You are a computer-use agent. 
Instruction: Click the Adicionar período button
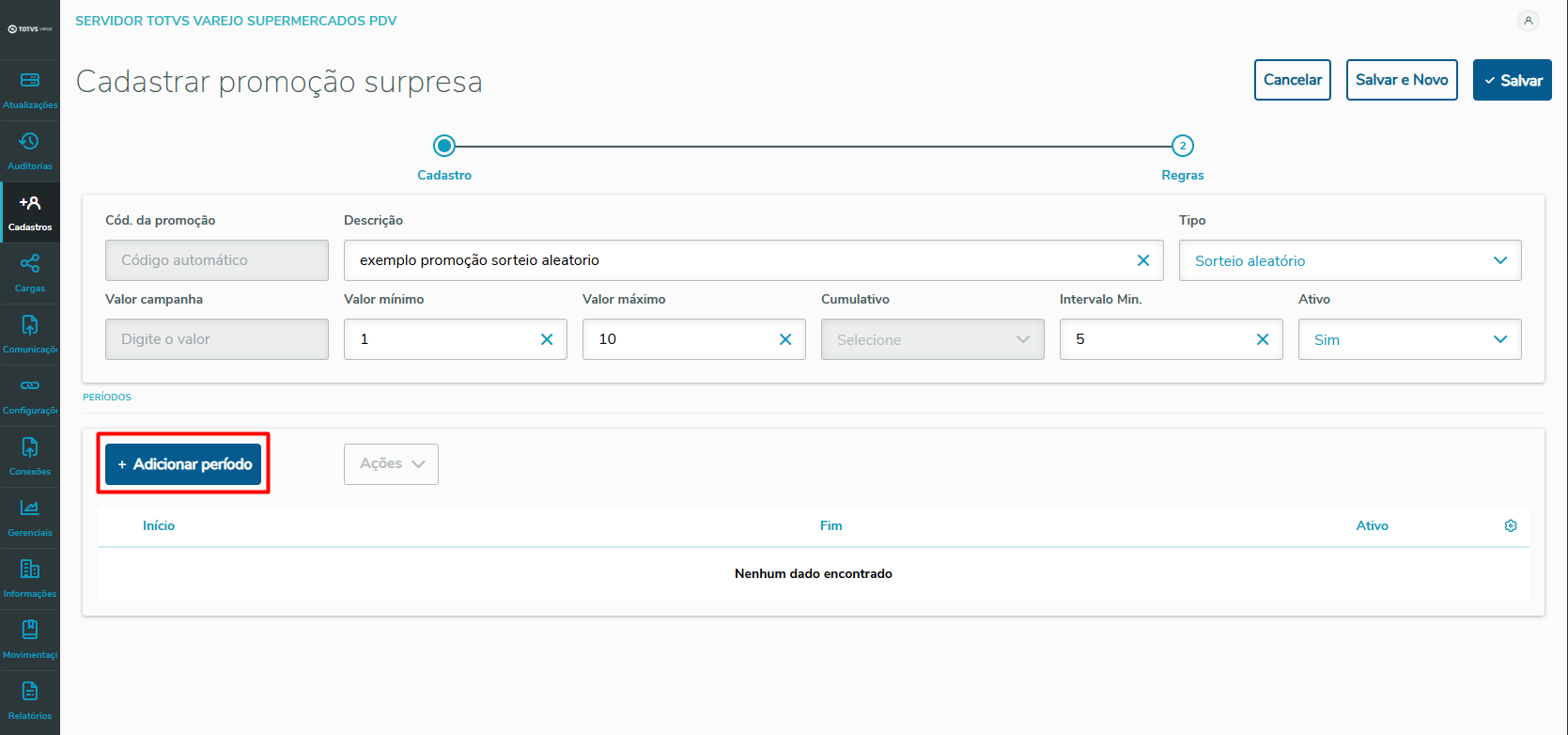(x=183, y=464)
